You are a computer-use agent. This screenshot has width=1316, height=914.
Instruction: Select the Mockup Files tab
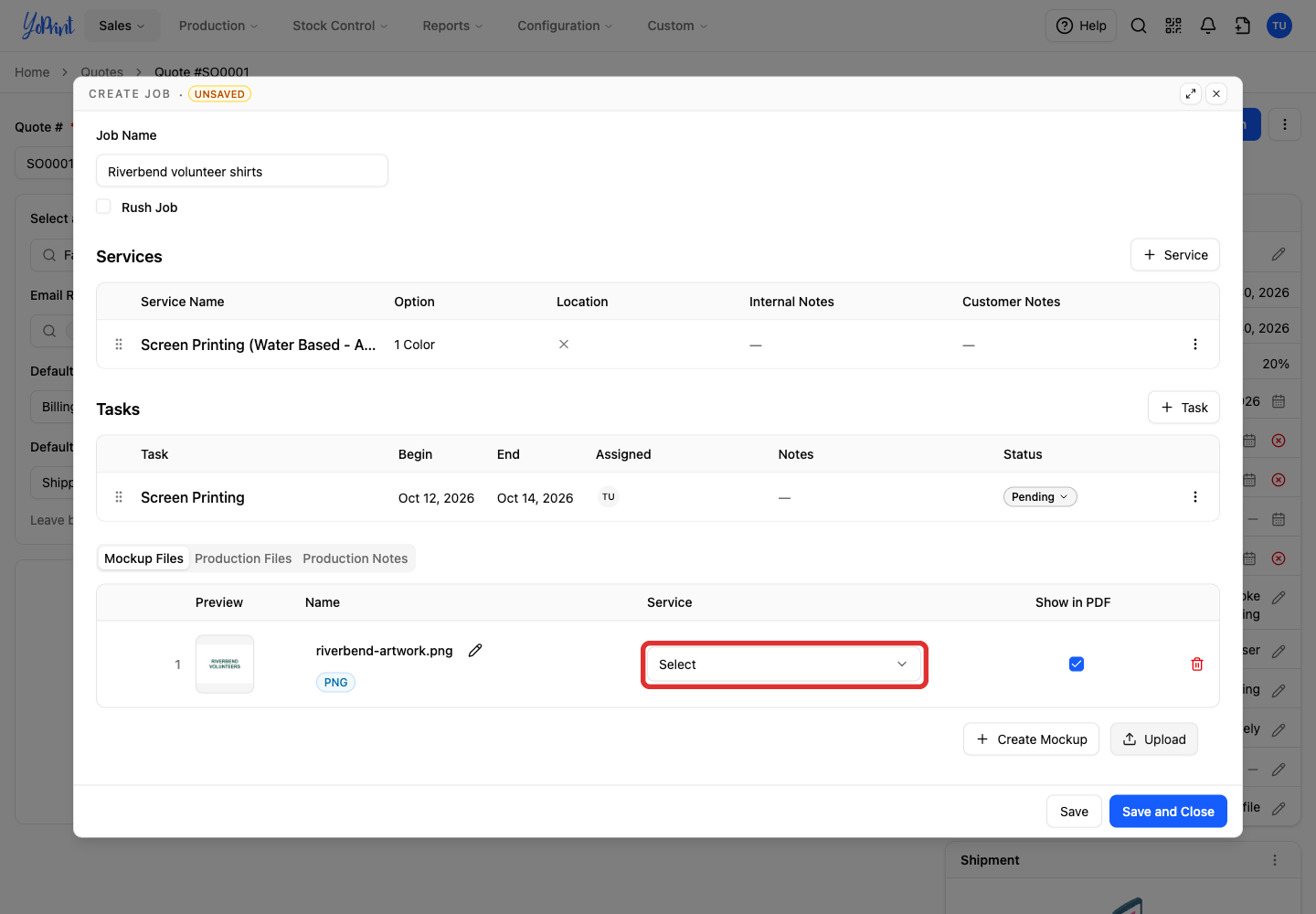click(143, 558)
